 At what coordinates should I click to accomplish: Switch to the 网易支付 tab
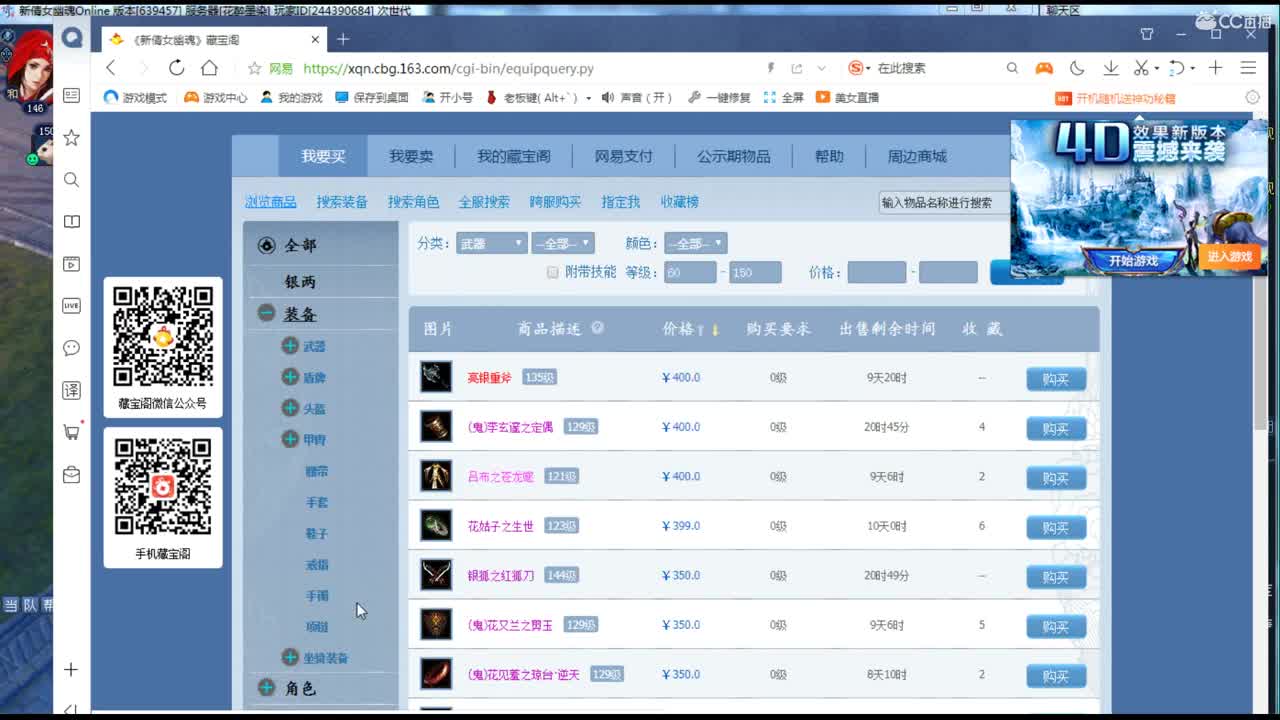click(x=623, y=156)
